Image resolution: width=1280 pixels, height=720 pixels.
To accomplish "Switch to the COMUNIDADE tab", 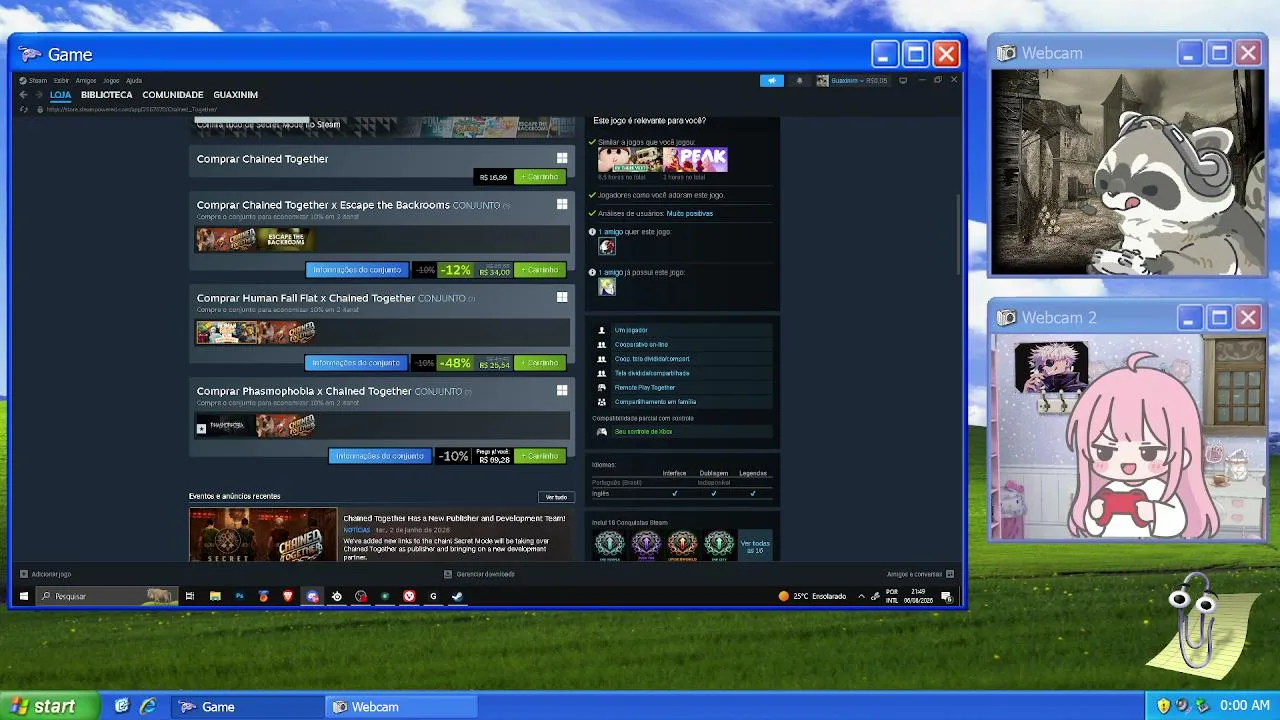I will tap(173, 95).
